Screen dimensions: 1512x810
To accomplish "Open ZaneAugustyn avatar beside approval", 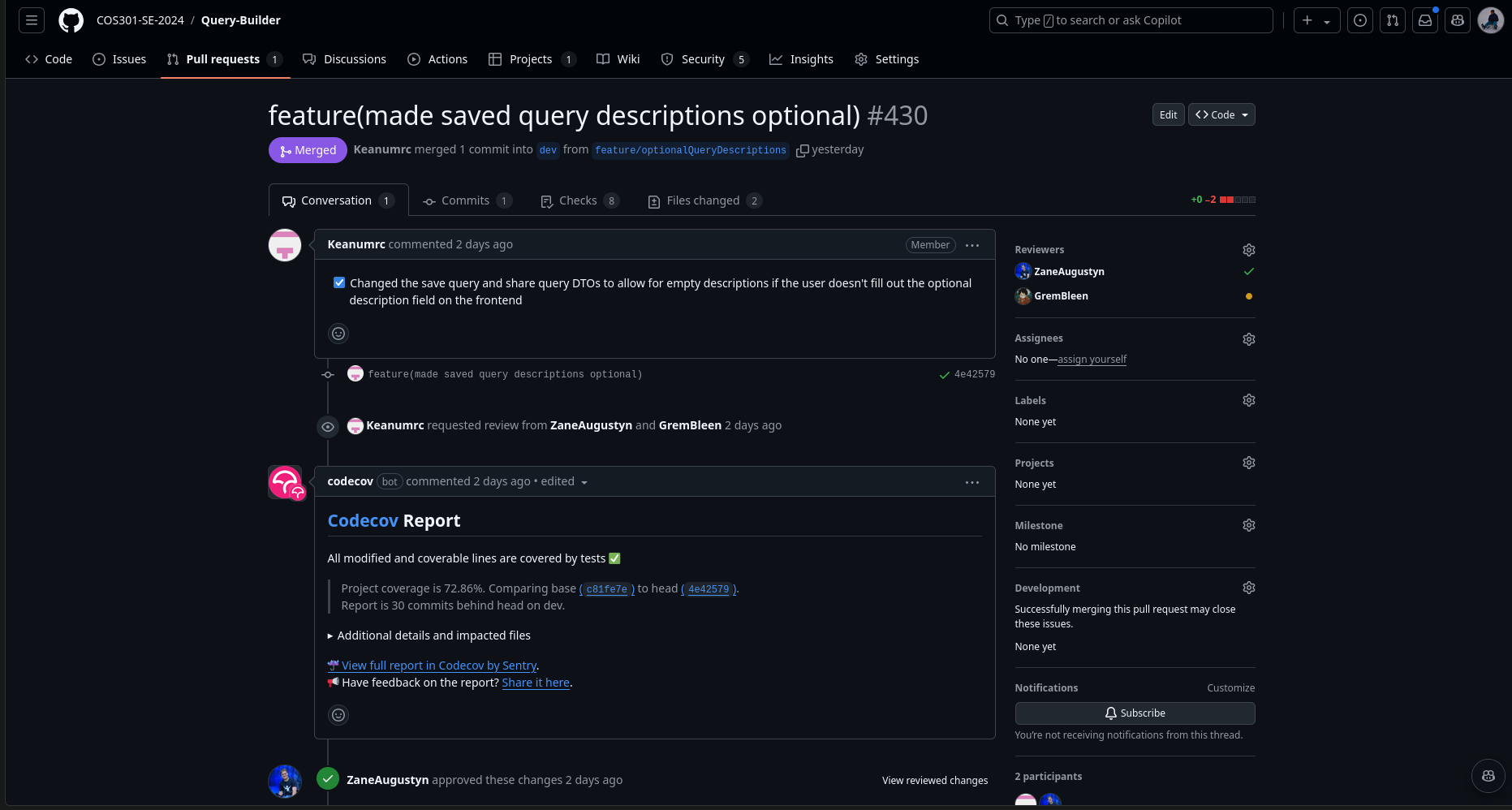I will coord(285,781).
